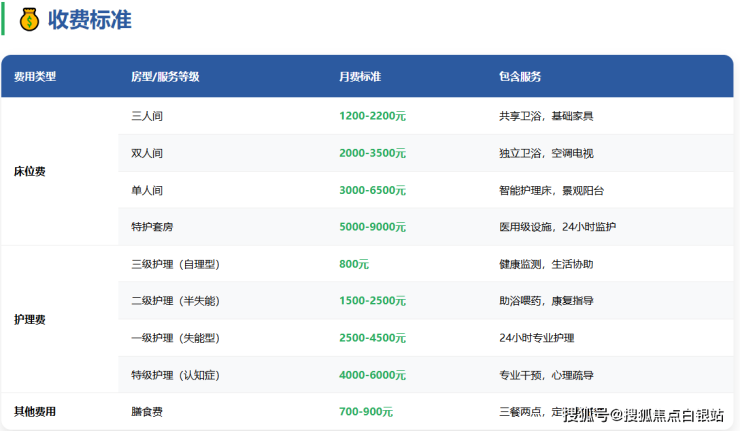Click the 700-900元 meal fee price
This screenshot has width=740, height=431.
click(x=366, y=411)
